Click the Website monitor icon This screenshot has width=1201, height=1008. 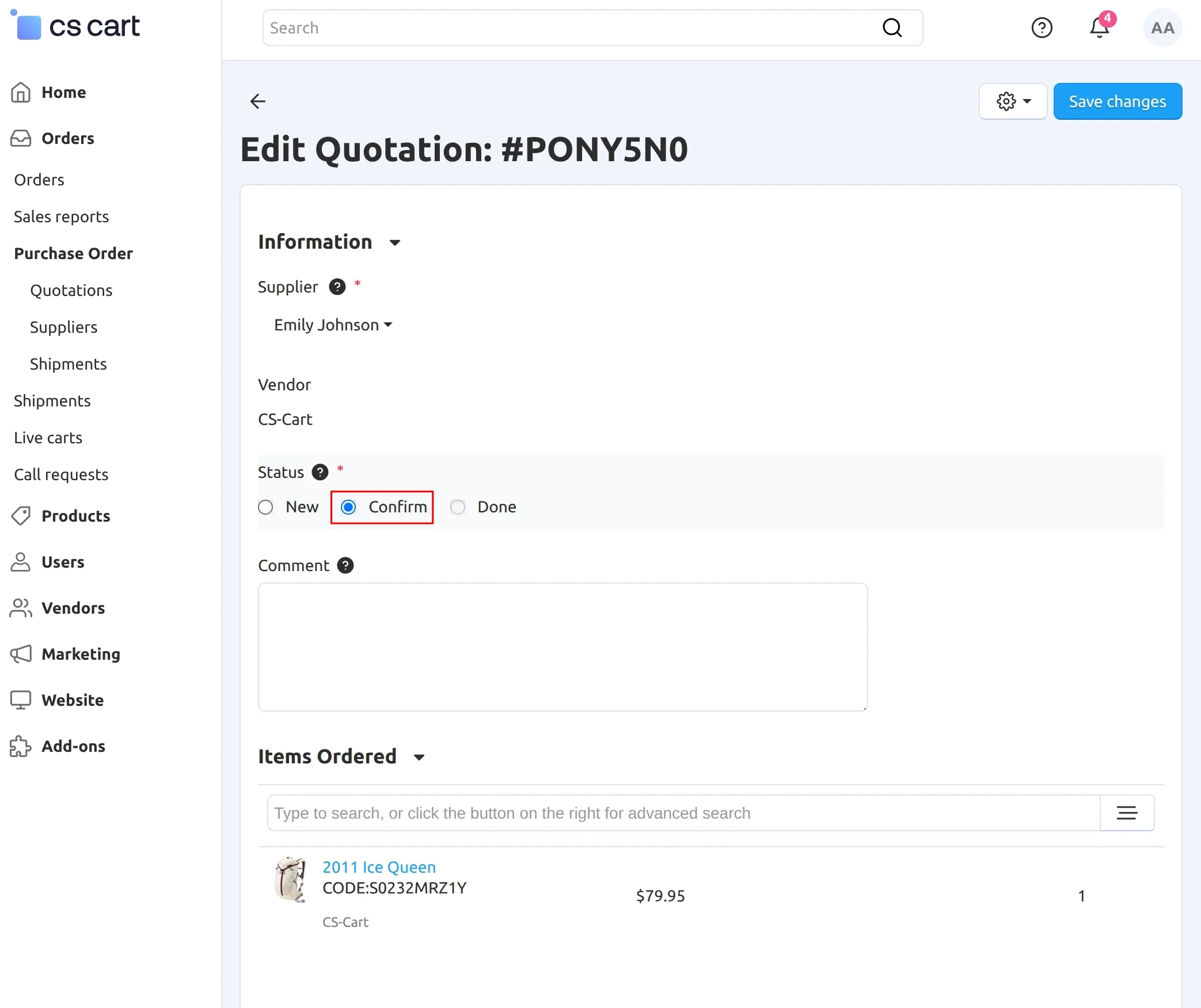point(21,700)
